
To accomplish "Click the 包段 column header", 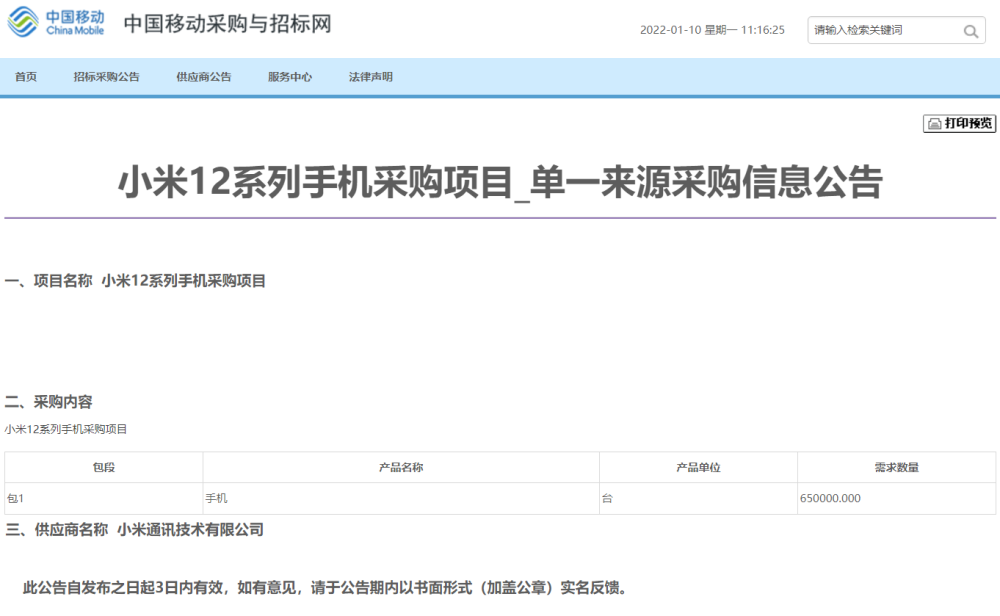I will [x=104, y=467].
